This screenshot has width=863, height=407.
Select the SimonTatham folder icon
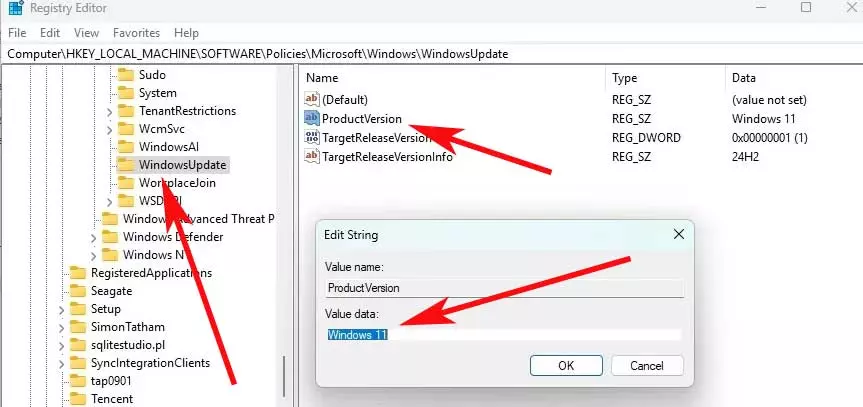(x=78, y=327)
